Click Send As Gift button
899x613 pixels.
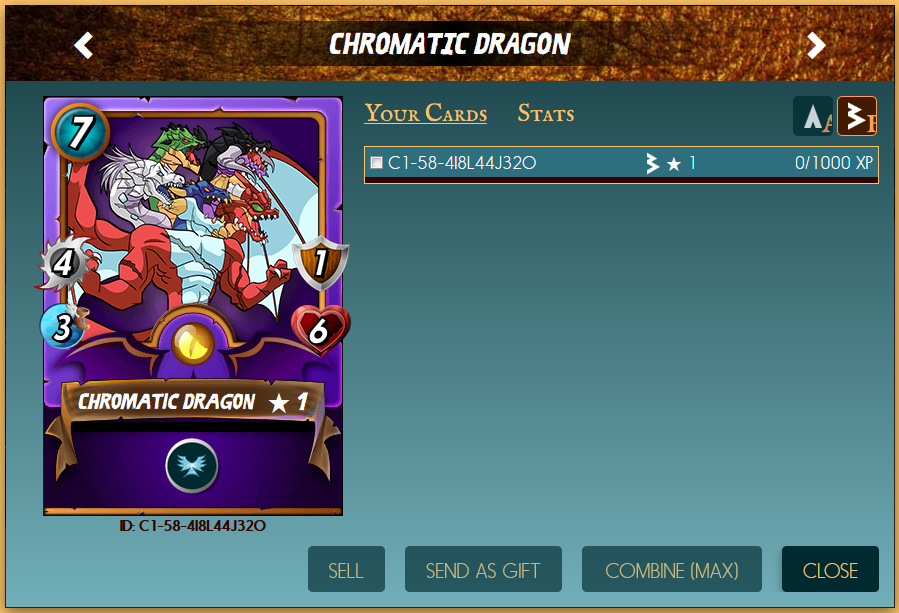(x=483, y=569)
